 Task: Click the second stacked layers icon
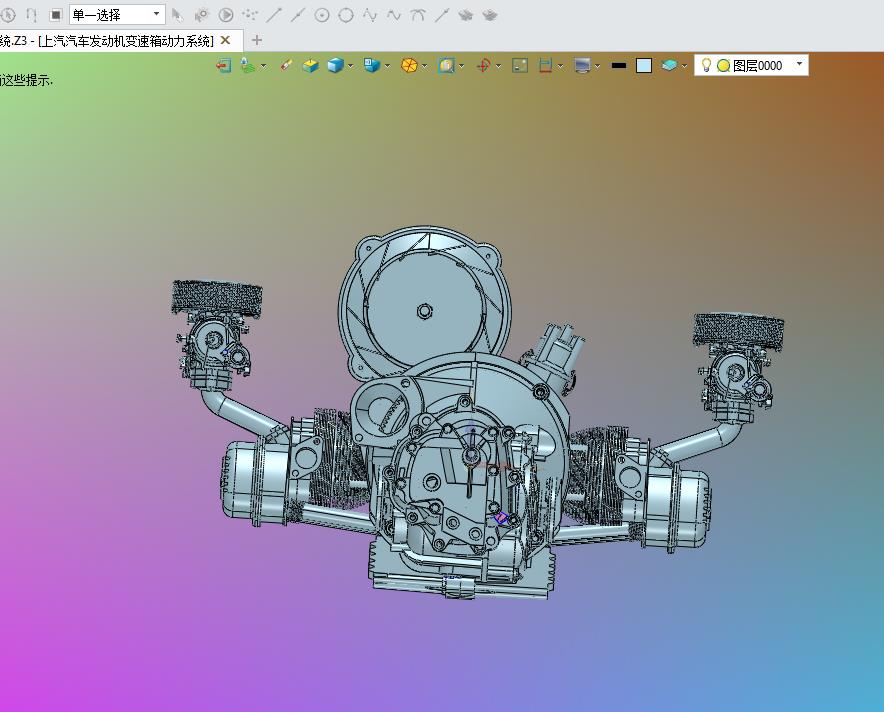pos(490,15)
